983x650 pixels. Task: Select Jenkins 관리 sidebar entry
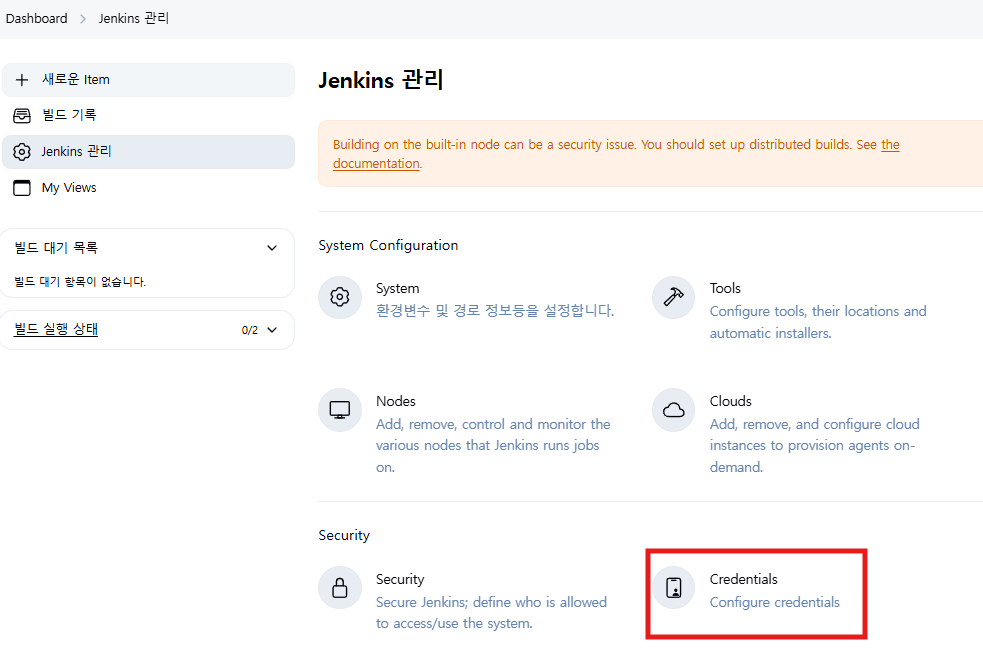149,152
